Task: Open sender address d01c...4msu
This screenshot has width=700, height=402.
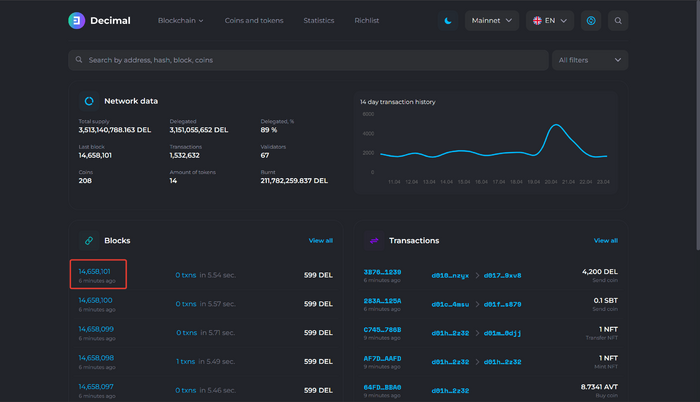Action: (x=450, y=304)
